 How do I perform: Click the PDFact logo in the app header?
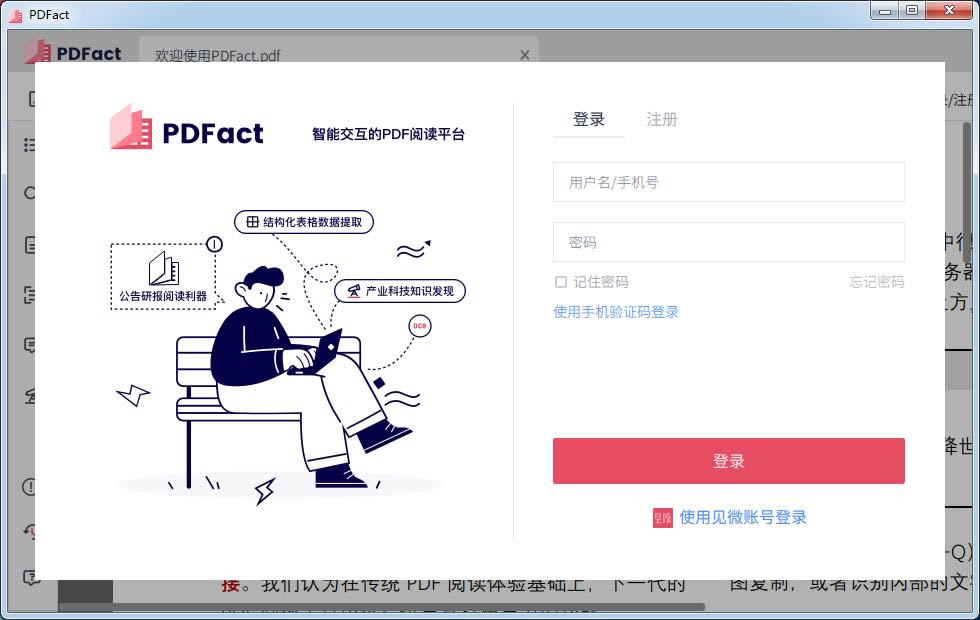tap(73, 52)
